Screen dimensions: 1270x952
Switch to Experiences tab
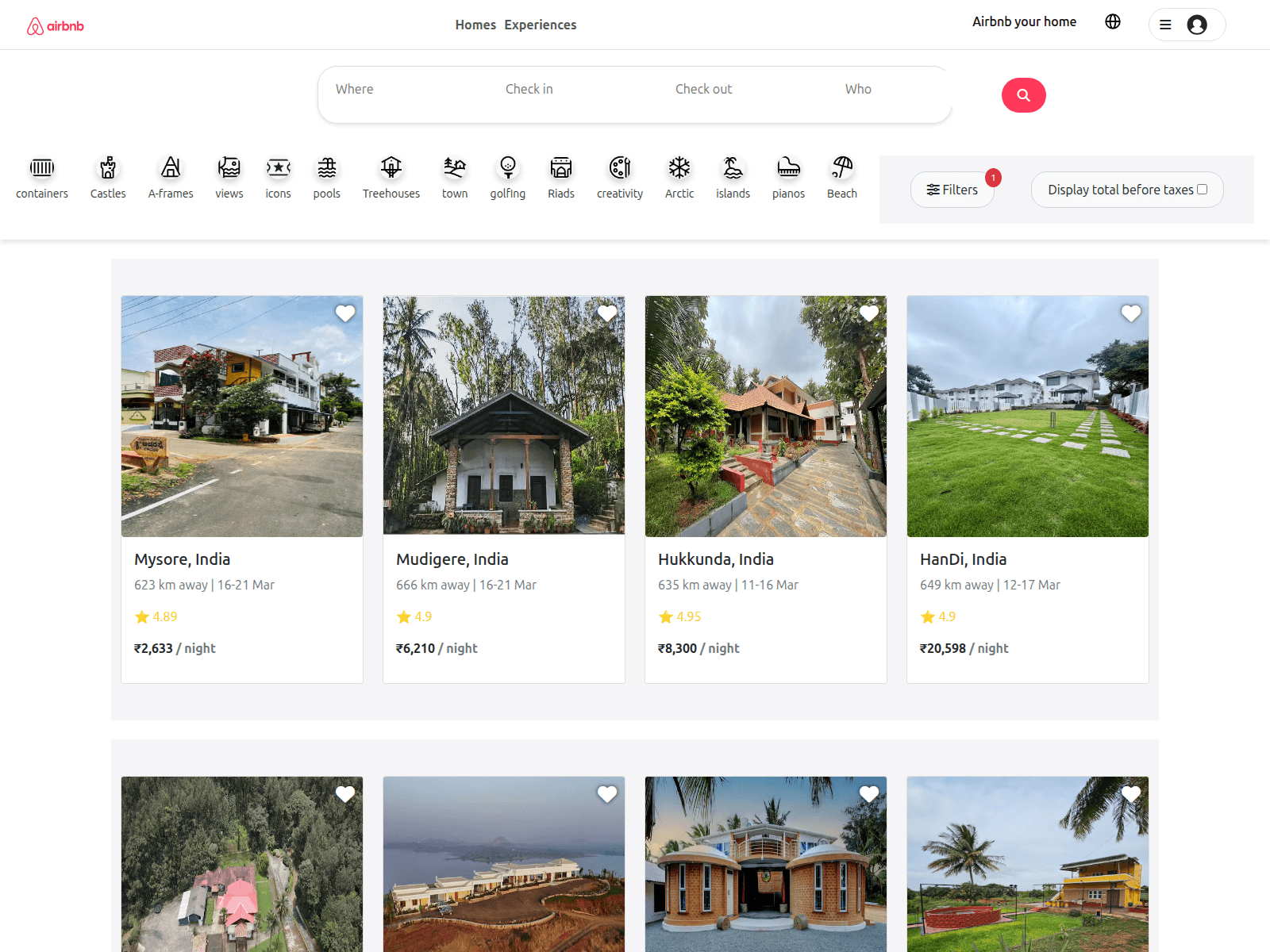pyautogui.click(x=541, y=25)
